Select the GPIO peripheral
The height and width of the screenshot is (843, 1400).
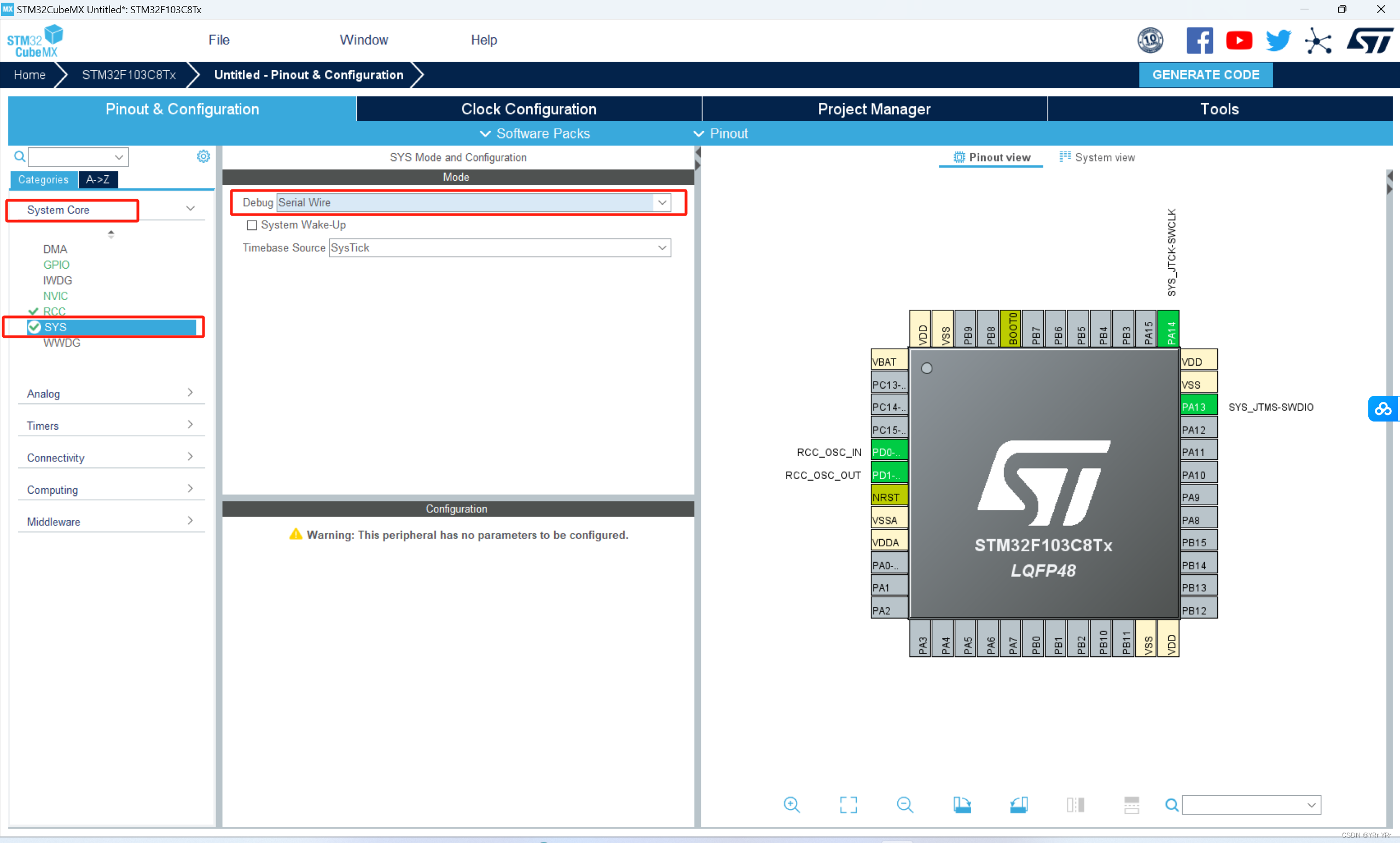coord(56,265)
